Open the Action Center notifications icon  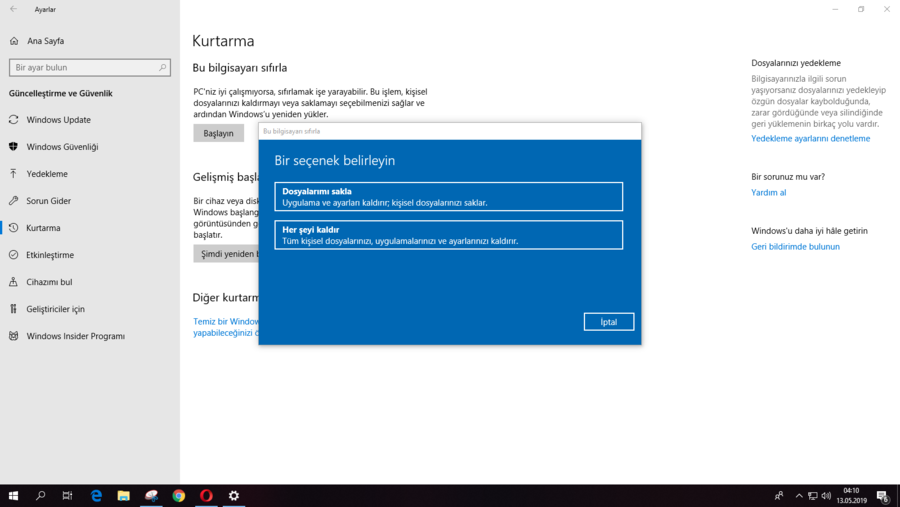883,496
